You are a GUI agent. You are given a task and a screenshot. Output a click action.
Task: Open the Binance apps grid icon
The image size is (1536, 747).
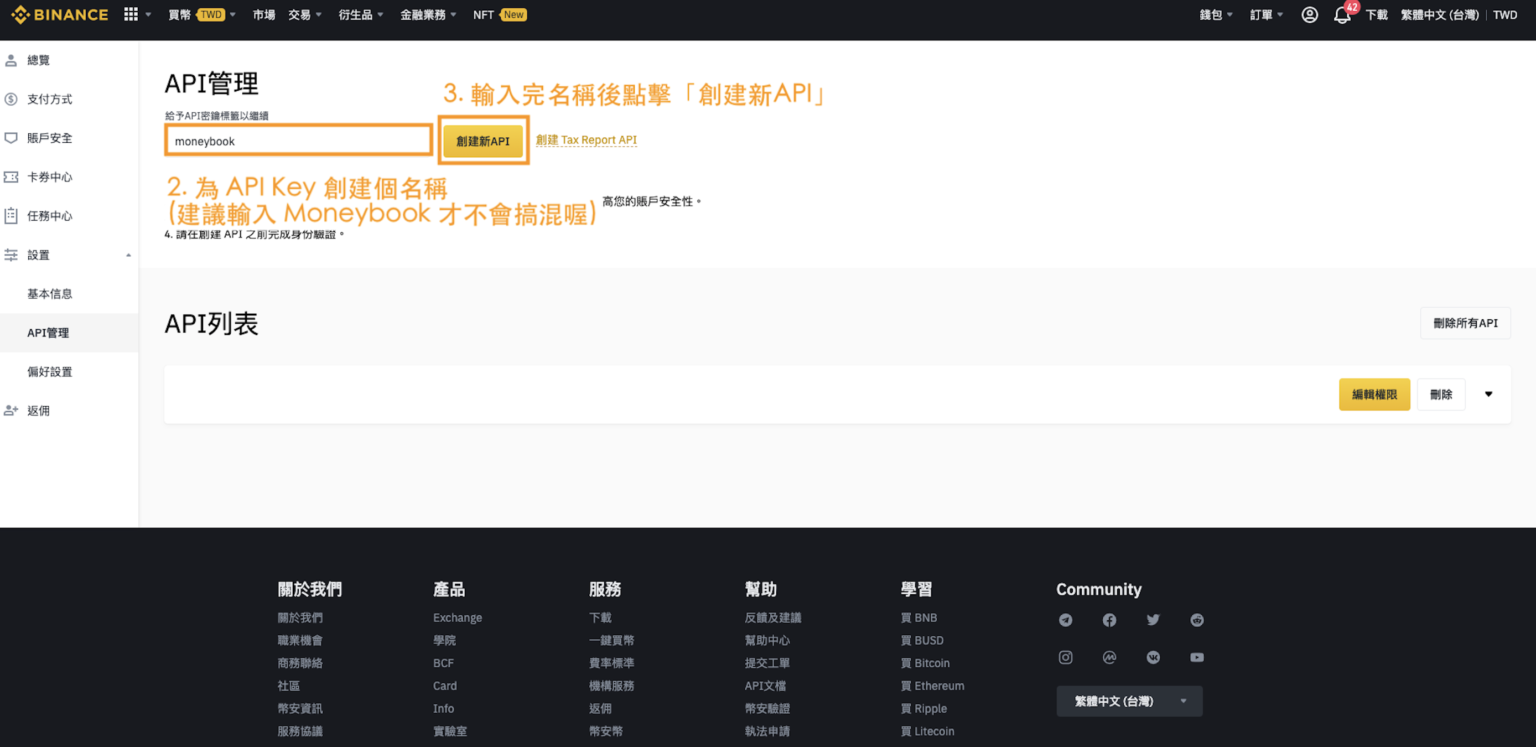coord(129,14)
